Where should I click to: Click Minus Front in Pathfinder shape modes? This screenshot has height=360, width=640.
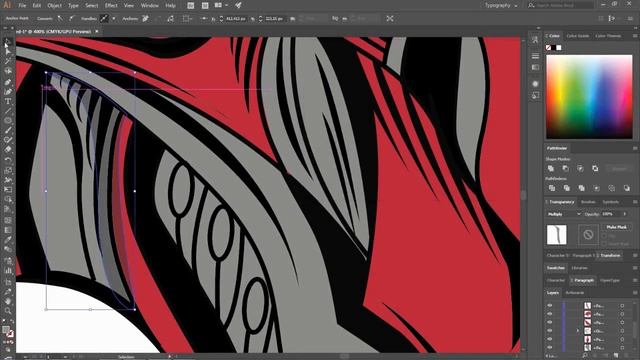pos(565,168)
